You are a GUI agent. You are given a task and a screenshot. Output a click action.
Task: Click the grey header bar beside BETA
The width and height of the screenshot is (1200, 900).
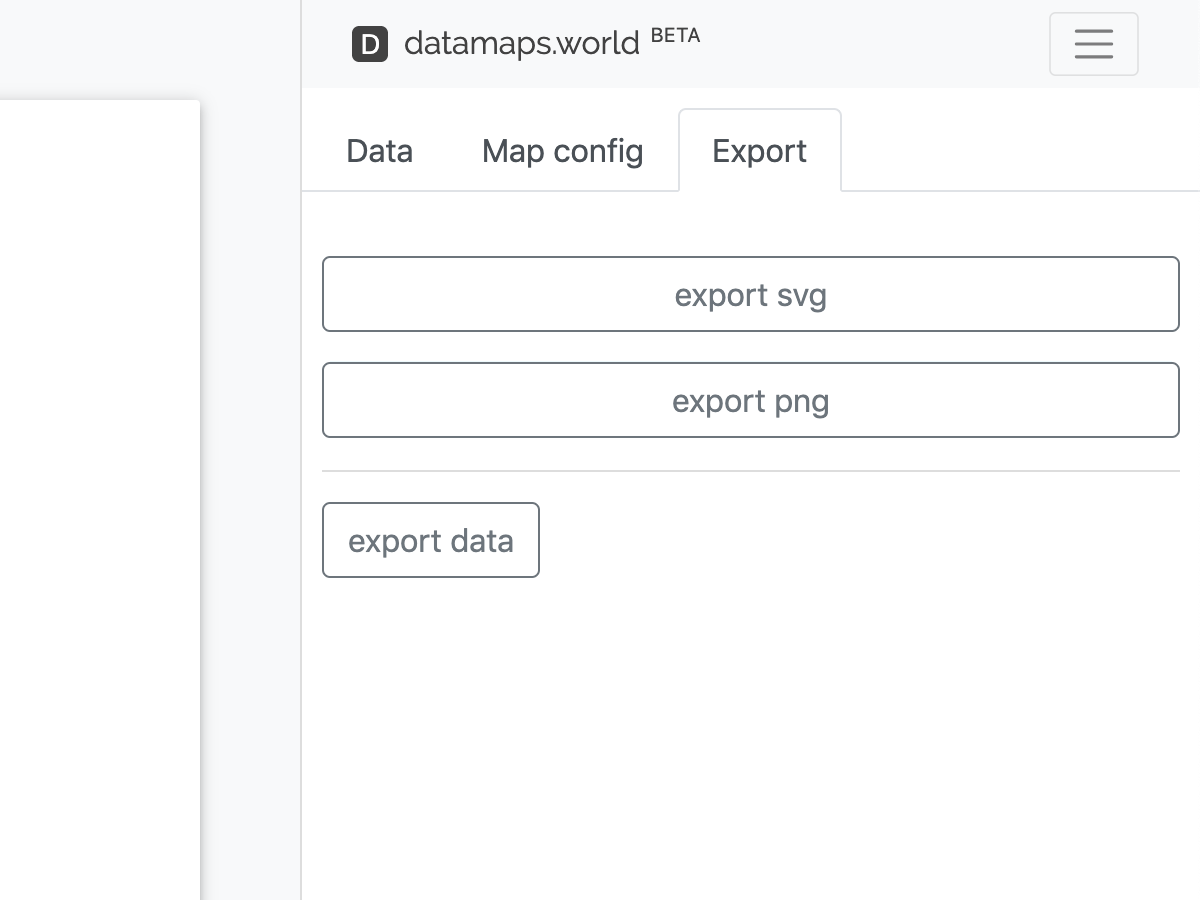tap(870, 44)
